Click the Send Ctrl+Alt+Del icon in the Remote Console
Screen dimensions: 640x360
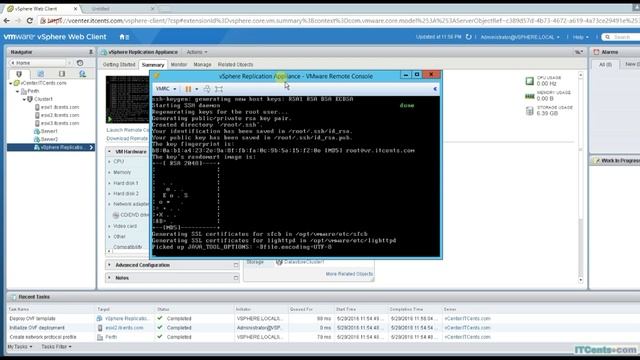point(207,89)
